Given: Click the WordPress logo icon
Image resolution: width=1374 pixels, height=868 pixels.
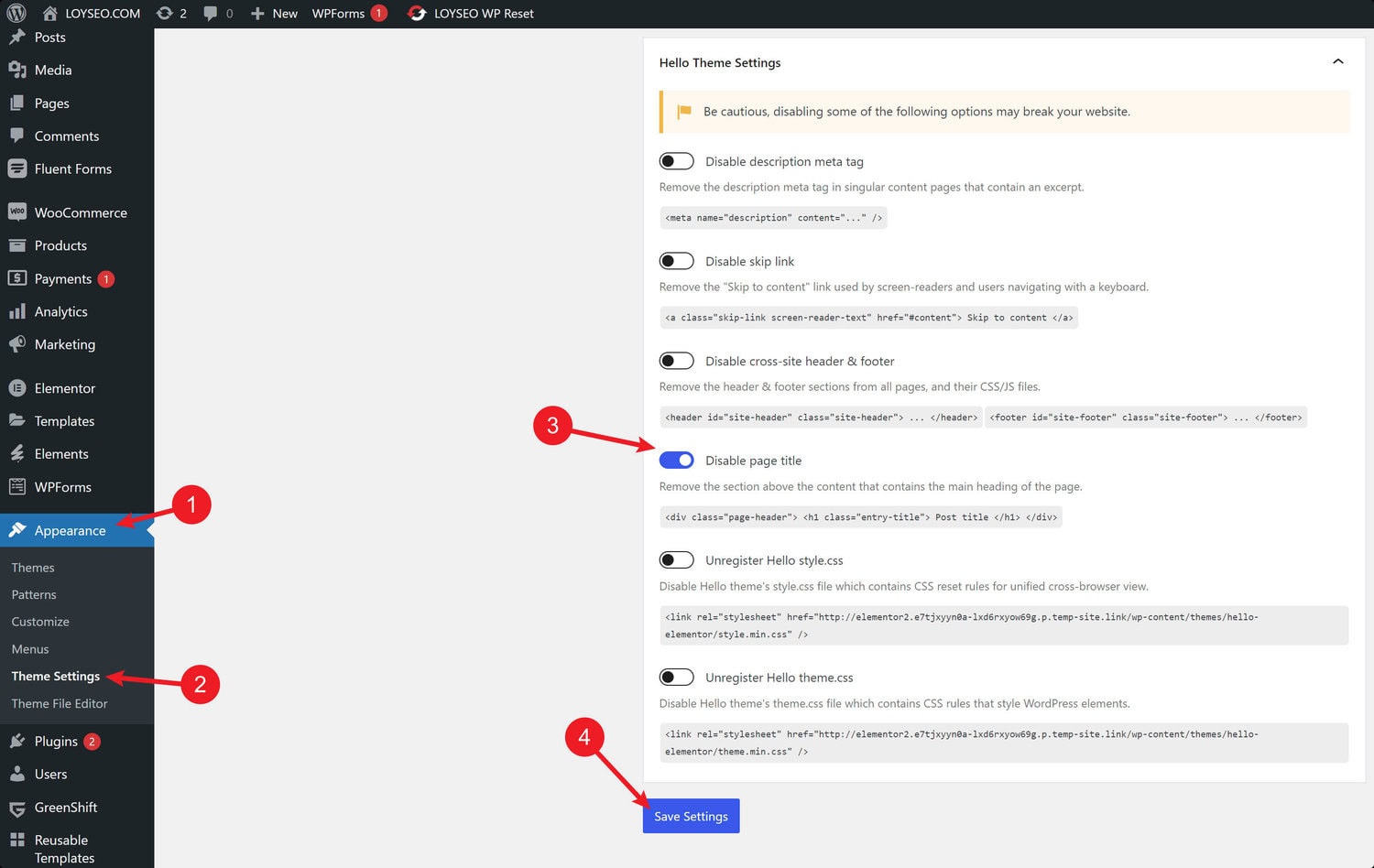Looking at the screenshot, I should (x=16, y=13).
